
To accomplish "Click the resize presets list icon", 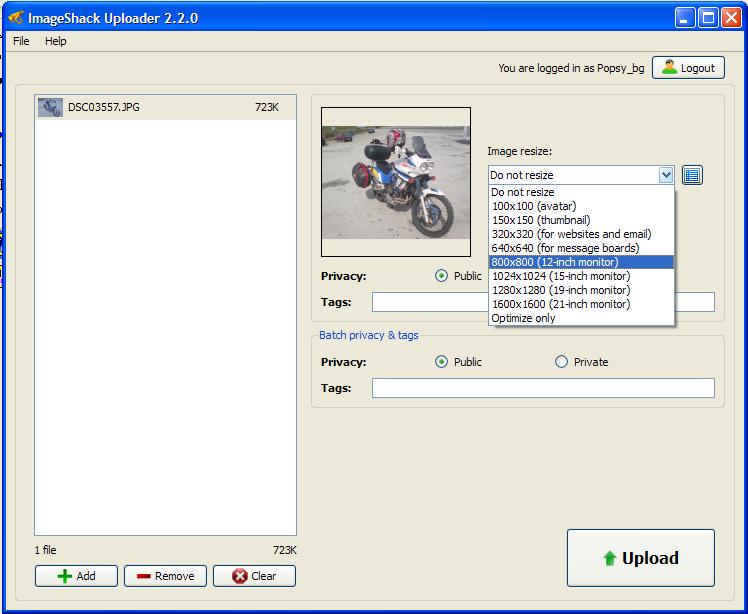I will pyautogui.click(x=692, y=175).
